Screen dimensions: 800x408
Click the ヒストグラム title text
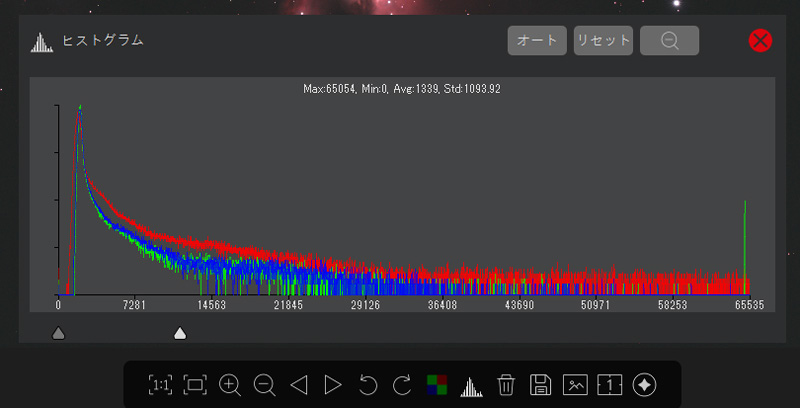pos(103,41)
